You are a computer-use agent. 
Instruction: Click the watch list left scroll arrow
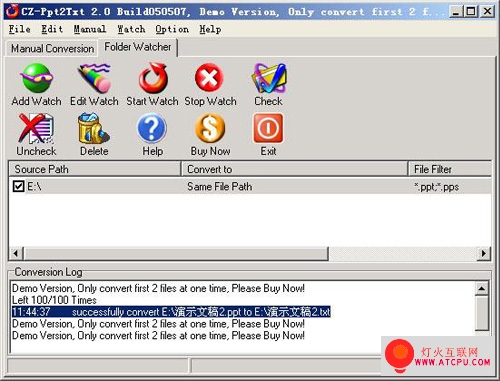[15, 254]
